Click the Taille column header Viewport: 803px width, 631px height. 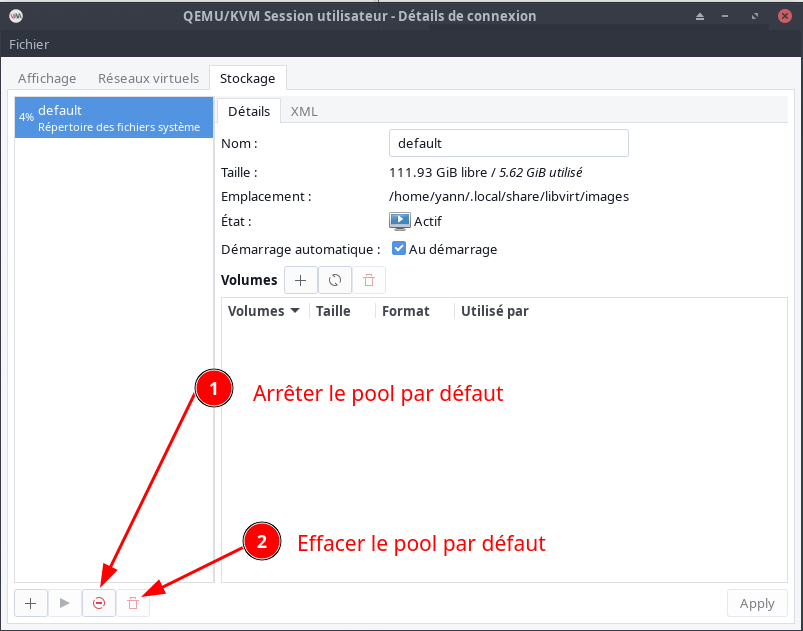333,311
